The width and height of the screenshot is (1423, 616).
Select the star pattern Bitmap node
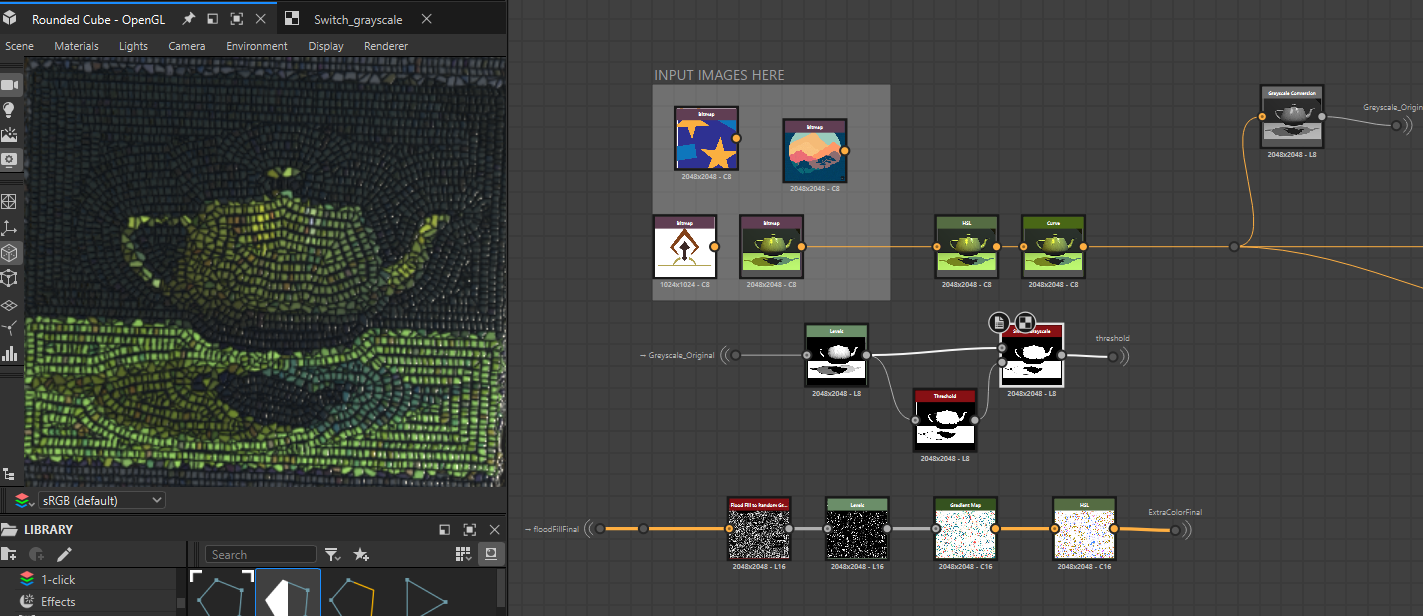pyautogui.click(x=706, y=139)
